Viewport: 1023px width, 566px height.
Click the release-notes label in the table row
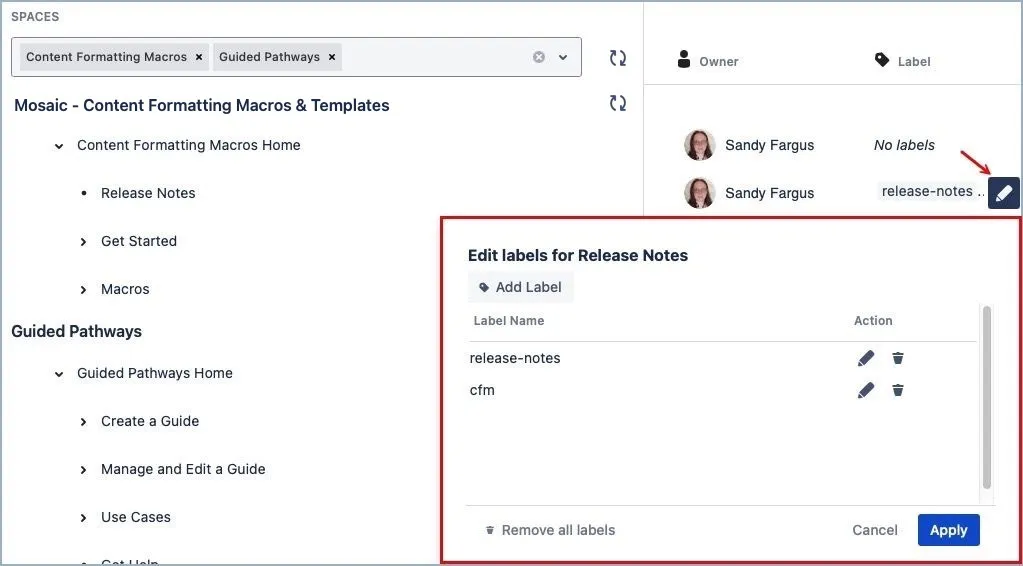(927, 191)
